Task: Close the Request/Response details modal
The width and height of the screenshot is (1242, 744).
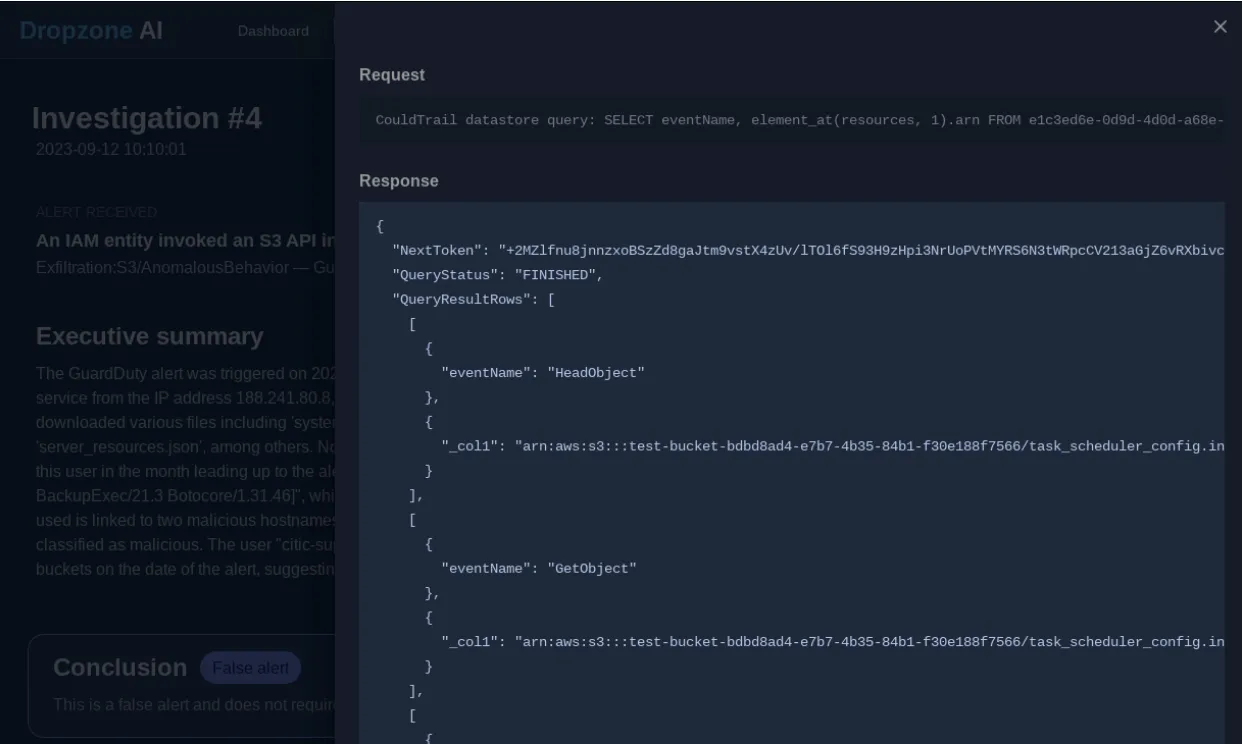Action: 1220,26
